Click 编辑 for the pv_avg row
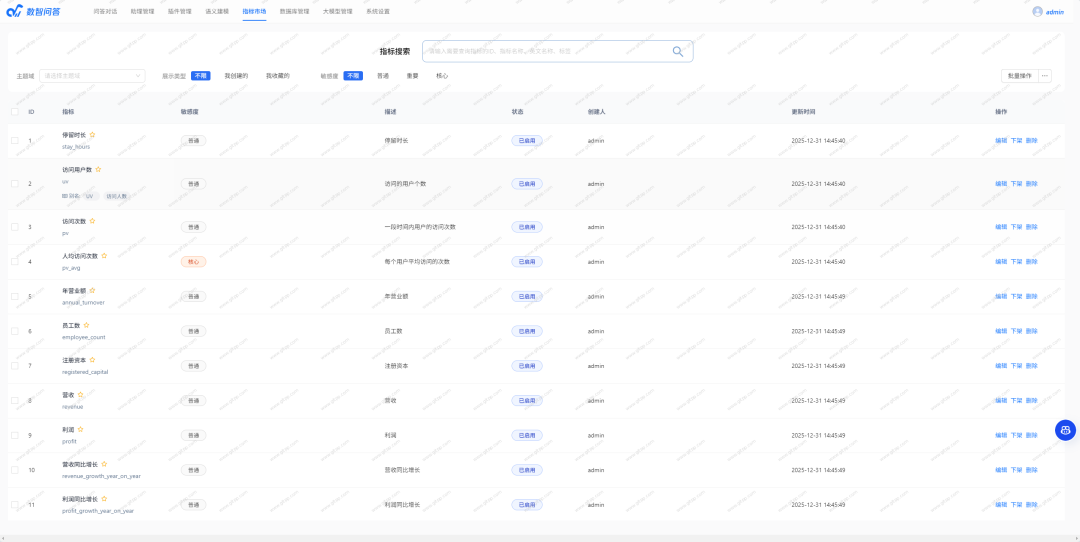1080x542 pixels. click(x=1001, y=262)
